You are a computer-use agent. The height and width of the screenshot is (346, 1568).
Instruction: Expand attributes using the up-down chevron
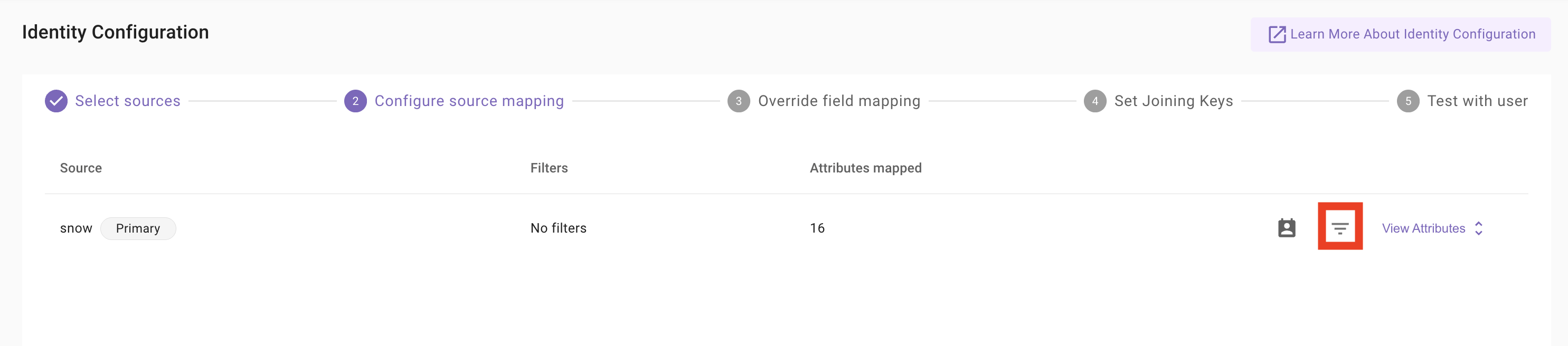[1479, 228]
